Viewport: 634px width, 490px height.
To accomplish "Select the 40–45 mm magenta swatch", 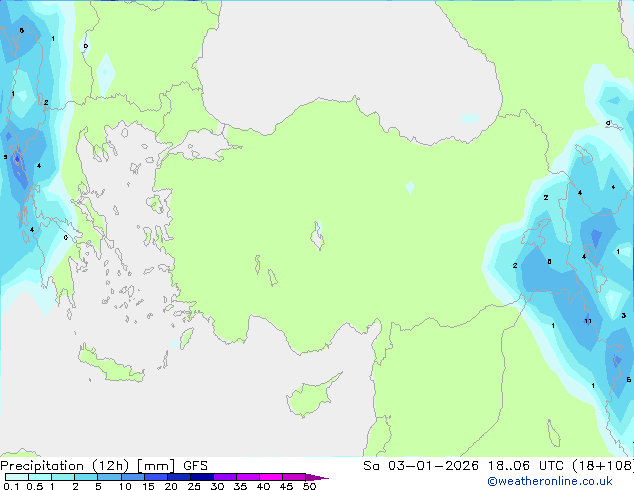I will (x=271, y=477).
